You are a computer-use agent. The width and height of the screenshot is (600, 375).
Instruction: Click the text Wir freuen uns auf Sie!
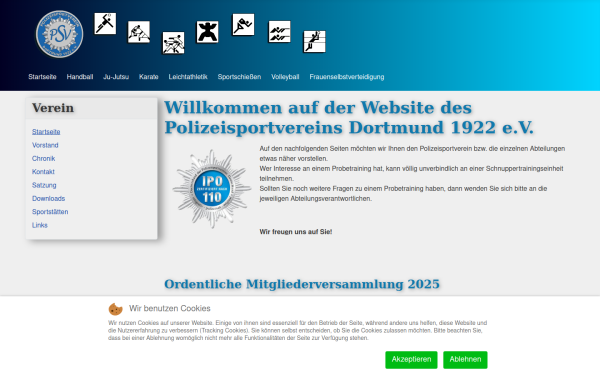[x=296, y=232]
